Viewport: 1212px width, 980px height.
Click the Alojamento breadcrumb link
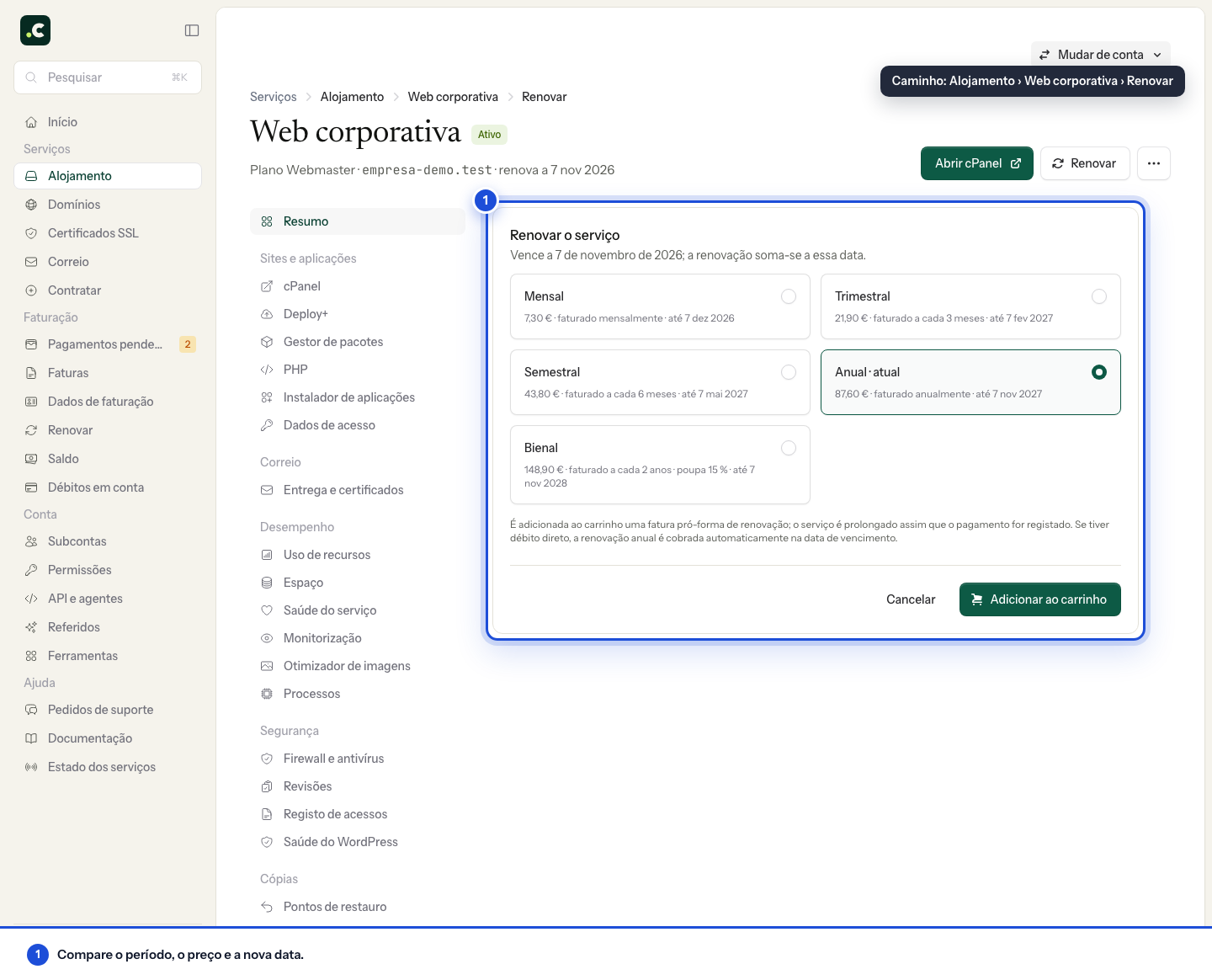[352, 97]
